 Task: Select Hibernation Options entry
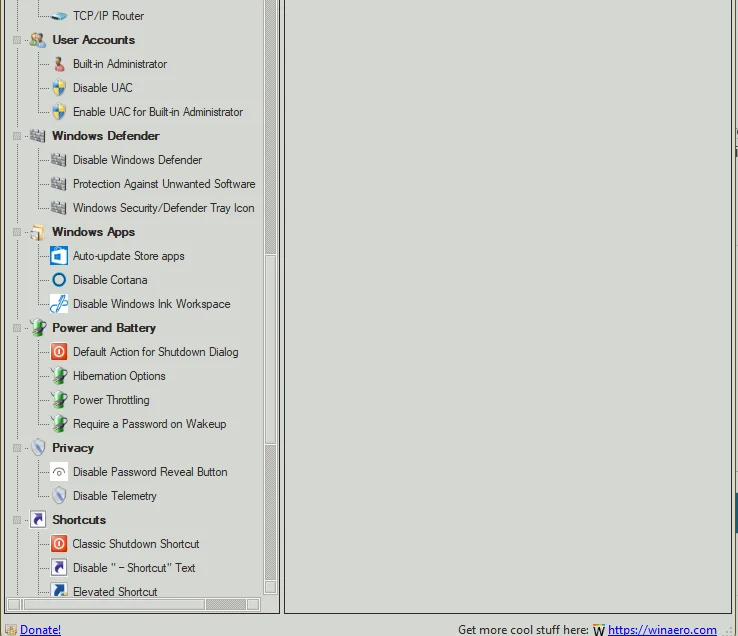pyautogui.click(x=119, y=376)
